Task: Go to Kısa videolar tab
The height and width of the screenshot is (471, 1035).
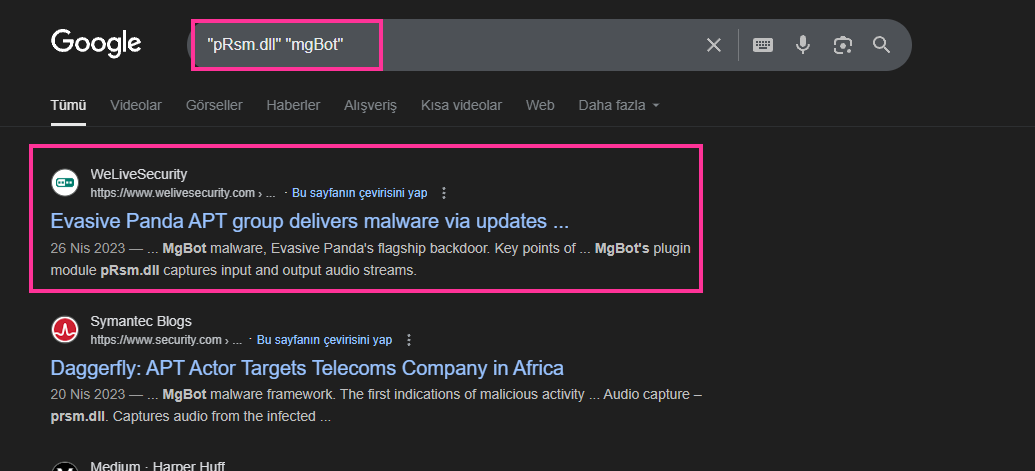Action: (461, 106)
